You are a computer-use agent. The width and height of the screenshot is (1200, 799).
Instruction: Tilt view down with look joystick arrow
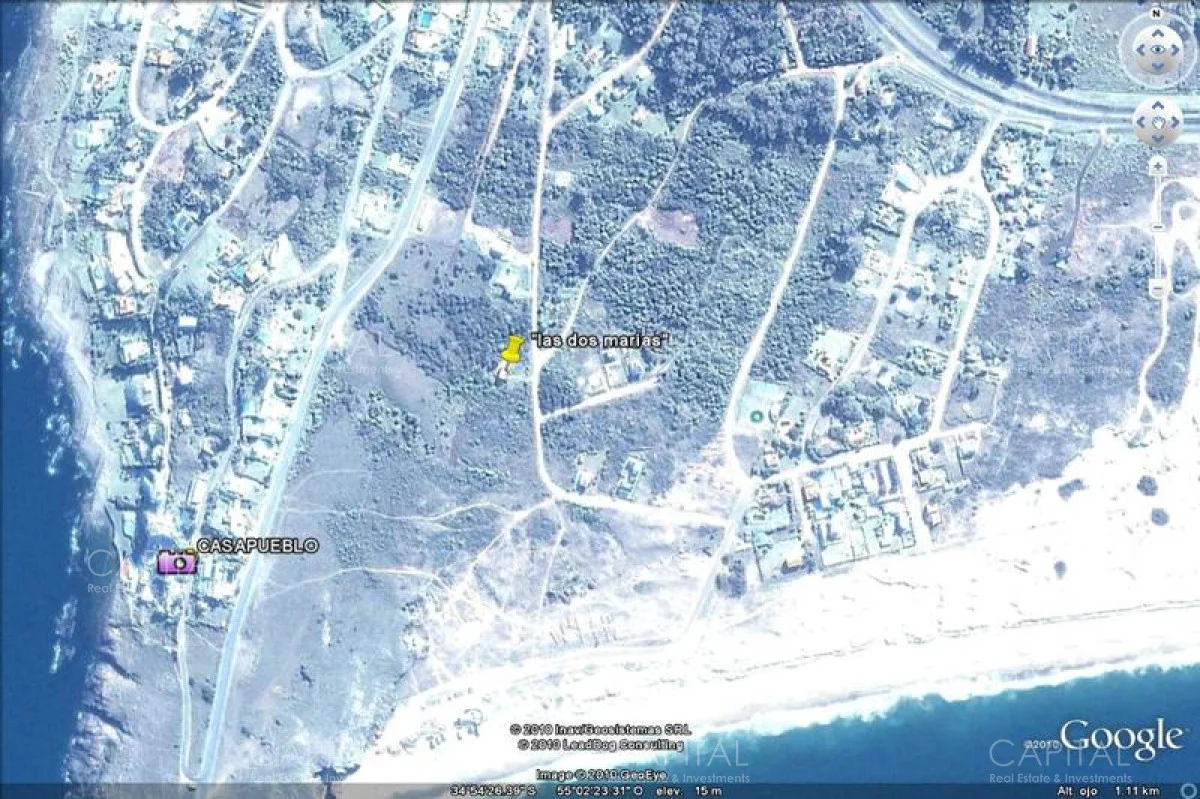tap(1157, 68)
